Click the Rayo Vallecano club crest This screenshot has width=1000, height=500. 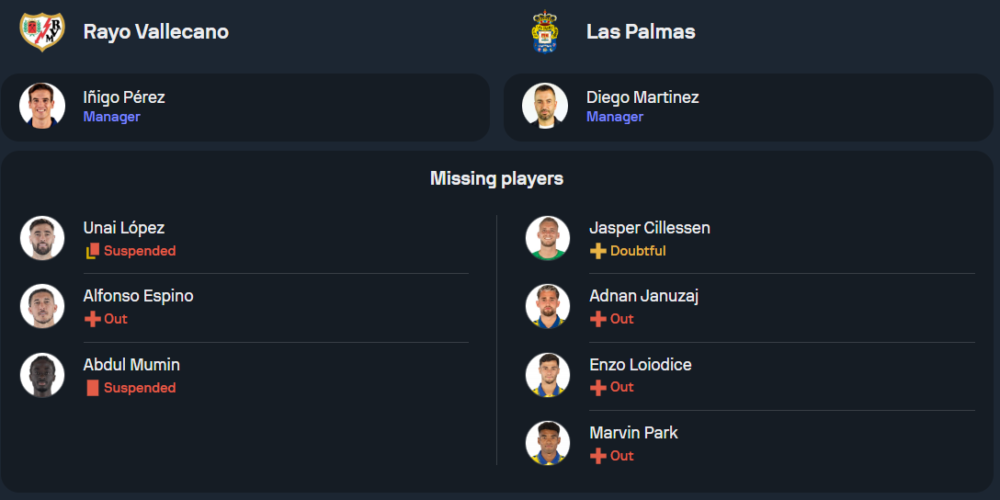[42, 32]
